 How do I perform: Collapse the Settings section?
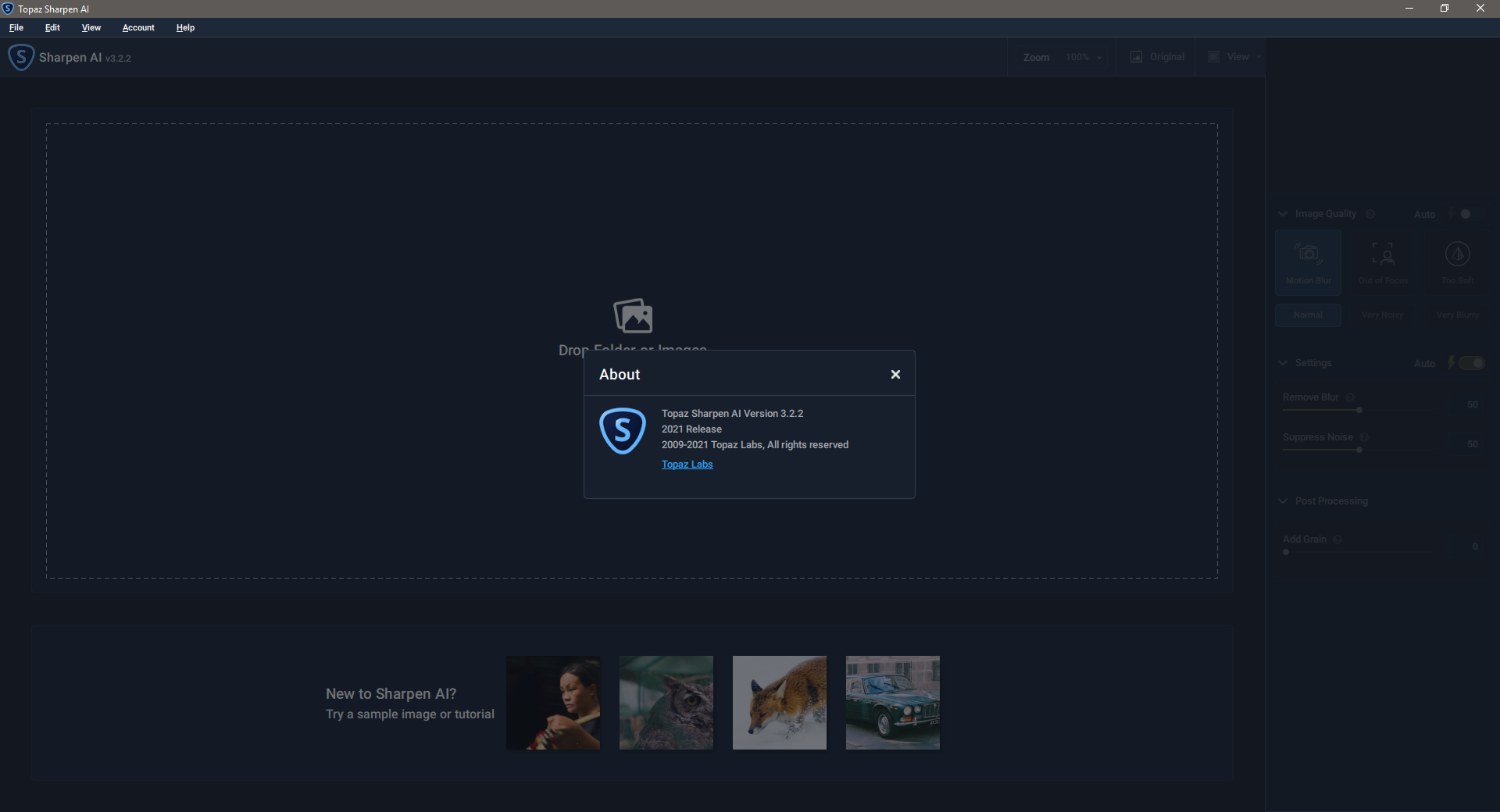[1282, 363]
